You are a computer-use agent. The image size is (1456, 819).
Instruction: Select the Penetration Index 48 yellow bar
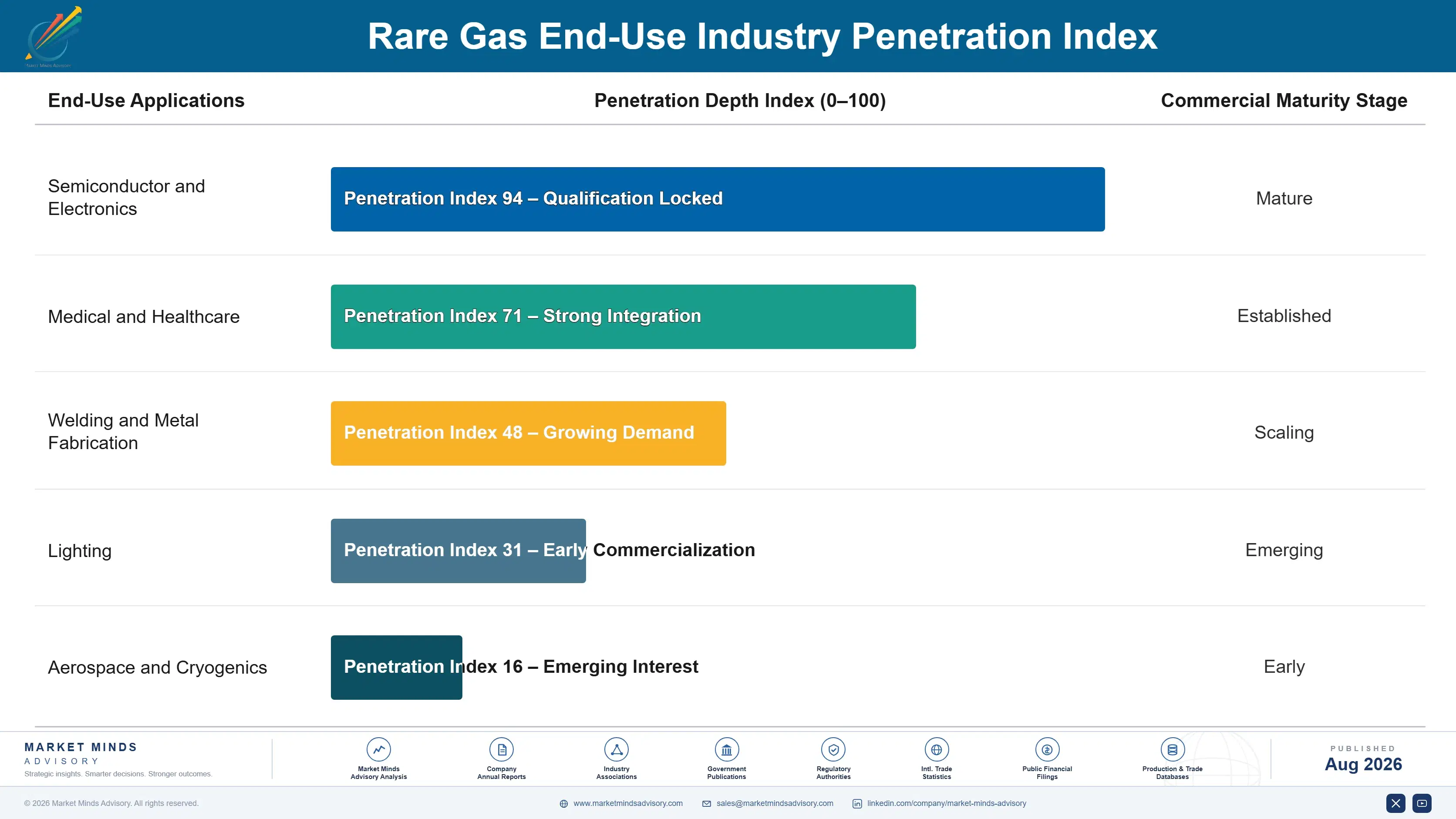coord(529,433)
